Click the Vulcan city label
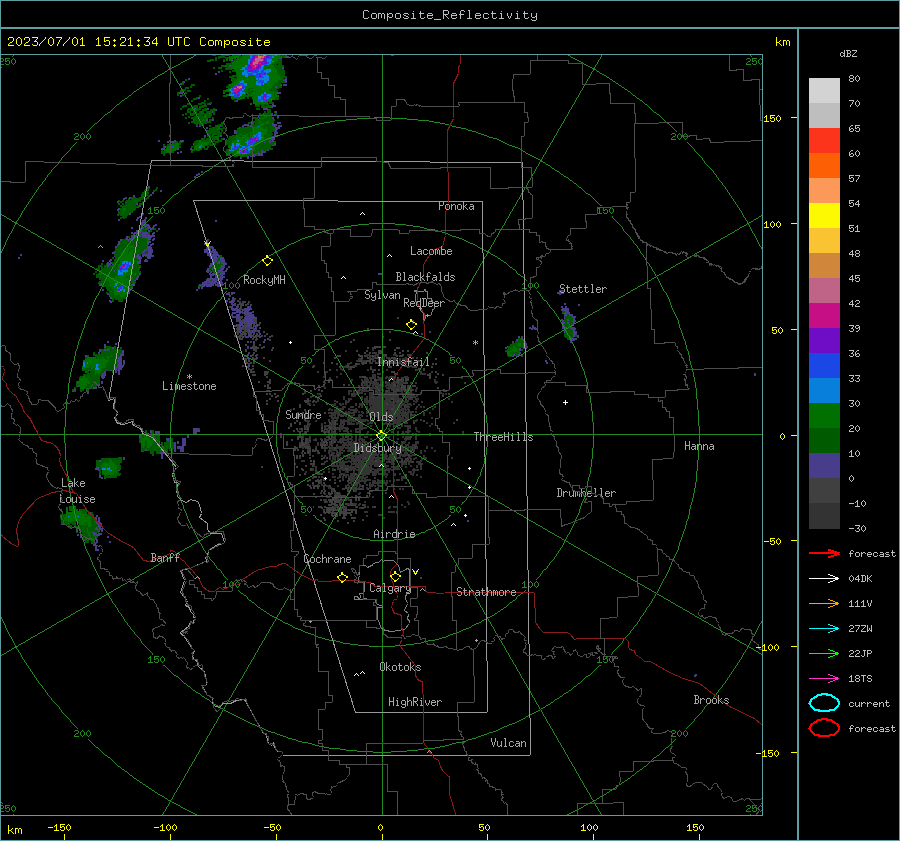 point(508,743)
